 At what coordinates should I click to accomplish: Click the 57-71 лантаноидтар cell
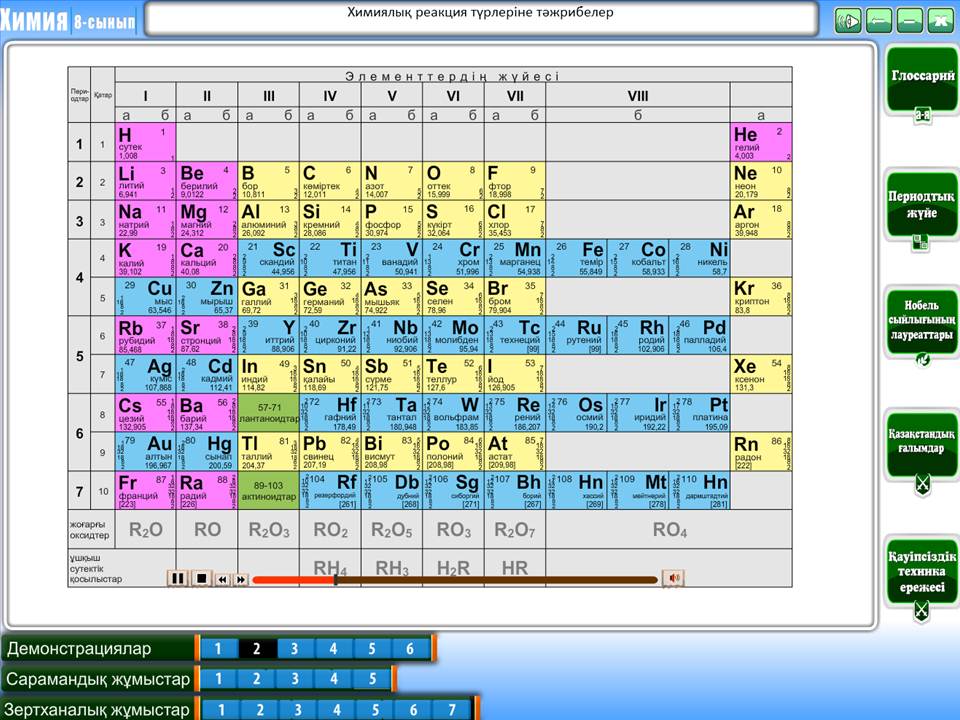coord(269,413)
